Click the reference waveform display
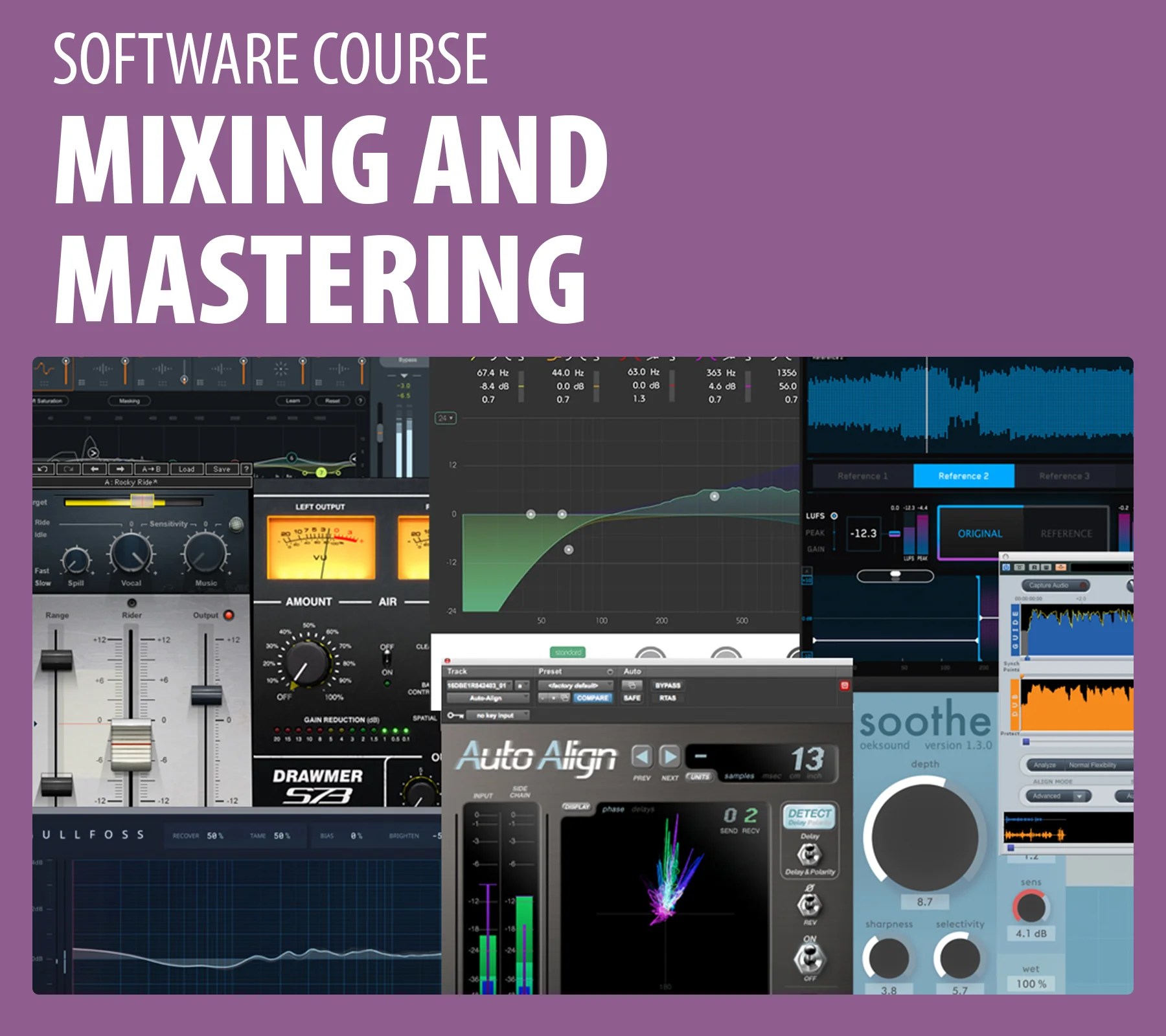 point(970,405)
